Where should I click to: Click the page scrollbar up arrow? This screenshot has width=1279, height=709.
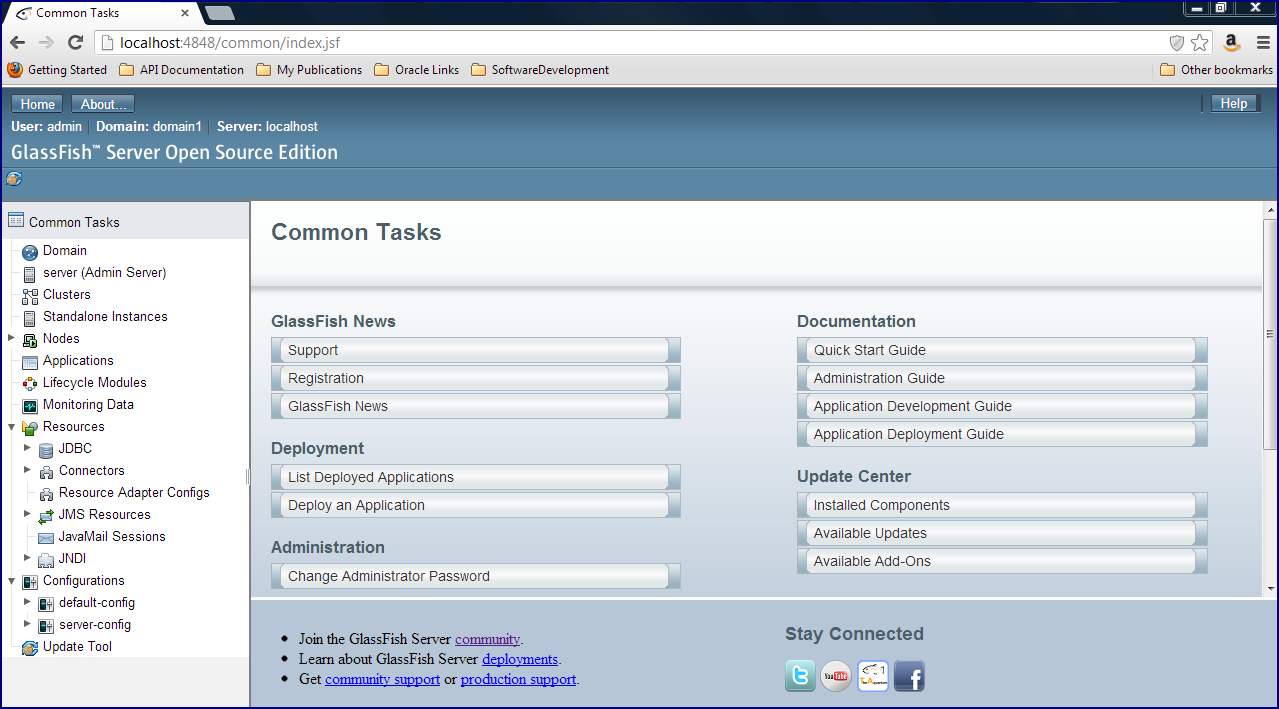tap(1271, 211)
